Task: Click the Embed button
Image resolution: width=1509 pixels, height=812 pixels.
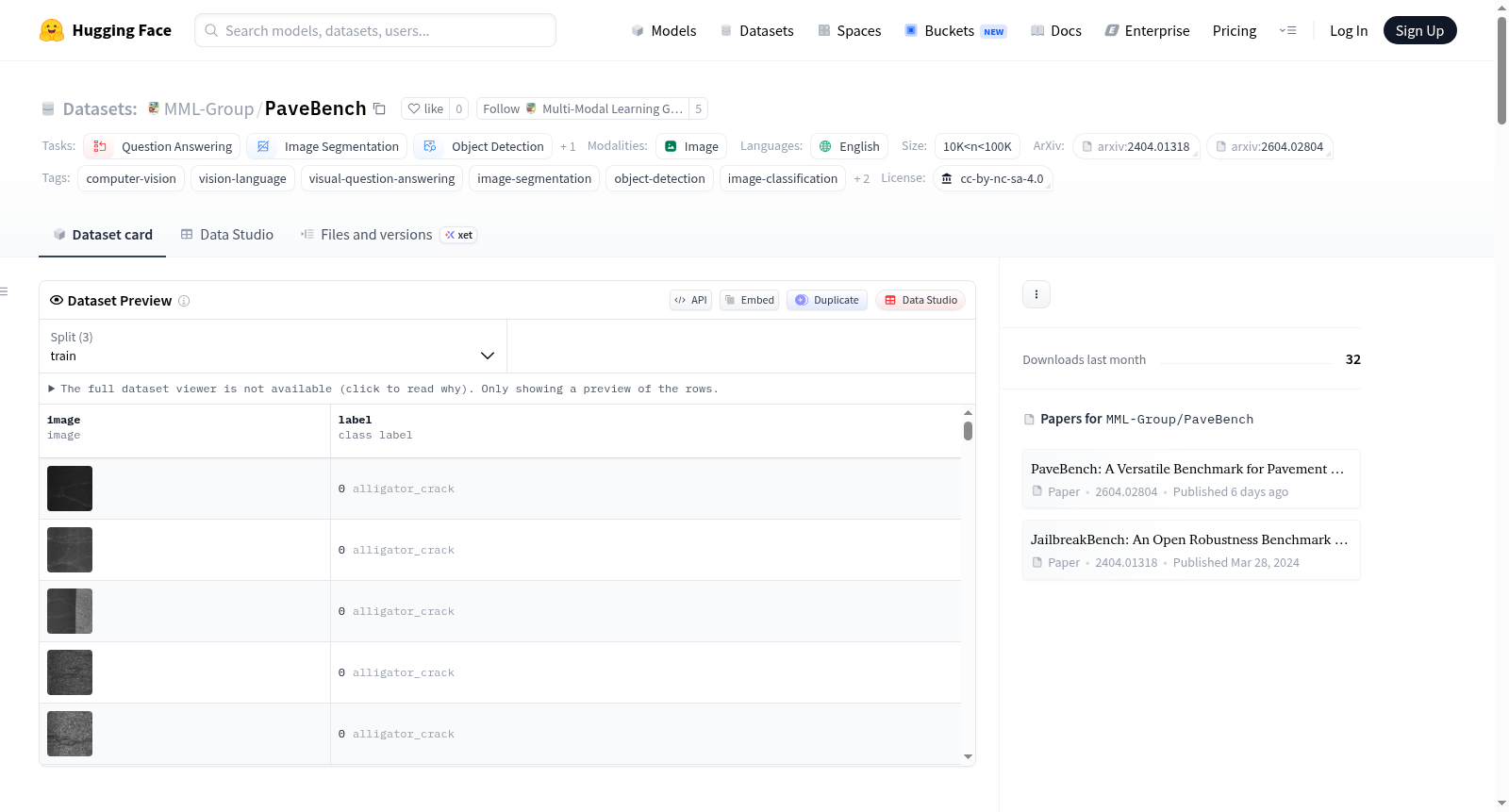Action: [x=750, y=300]
